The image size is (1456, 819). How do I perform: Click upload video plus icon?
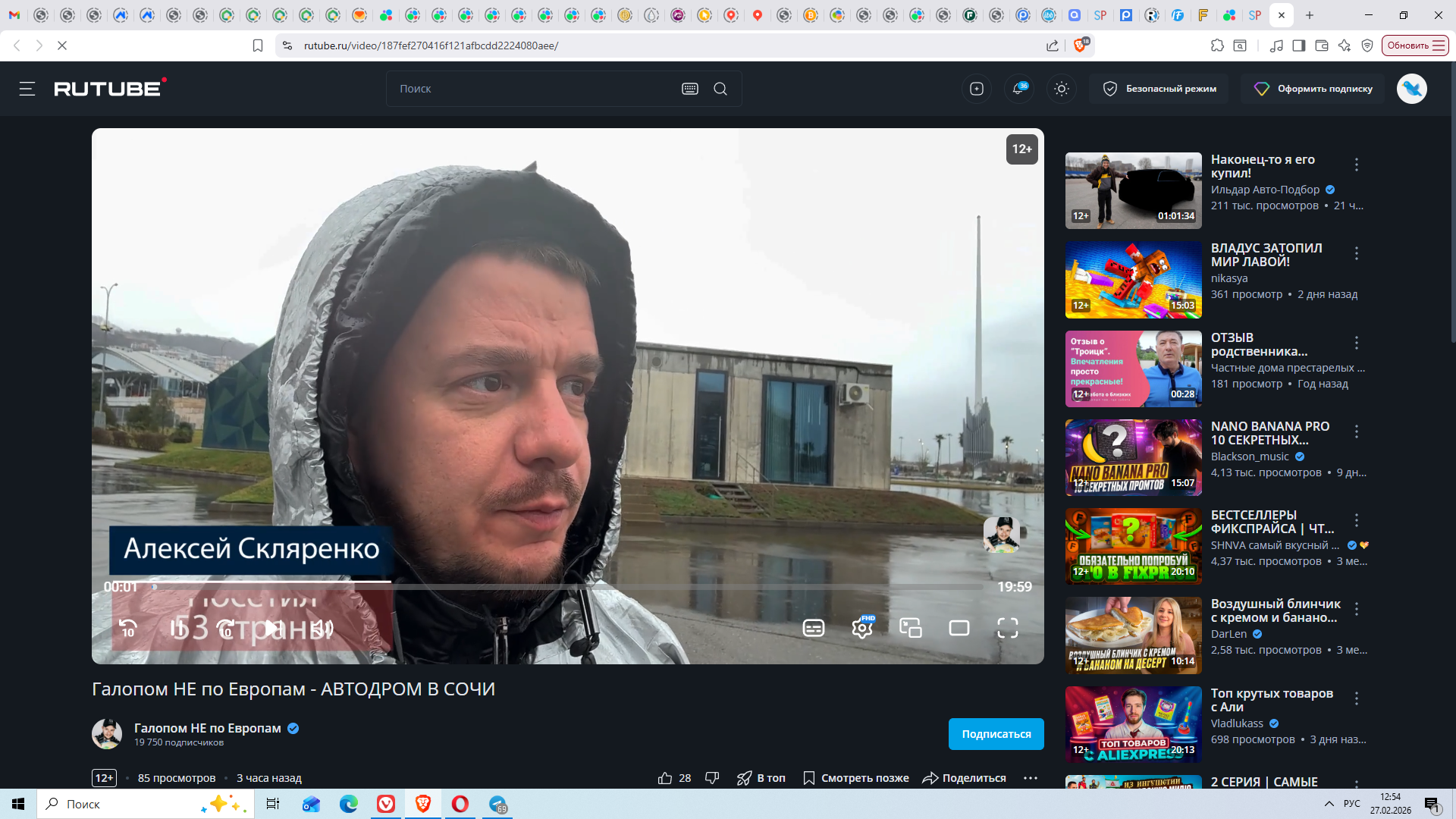[x=977, y=89]
